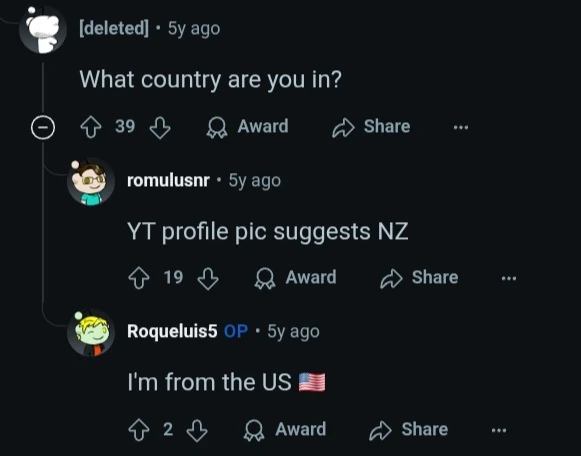Image resolution: width=581 pixels, height=456 pixels.
Task: Give Award to the deleted user's comment
Action: pos(248,127)
